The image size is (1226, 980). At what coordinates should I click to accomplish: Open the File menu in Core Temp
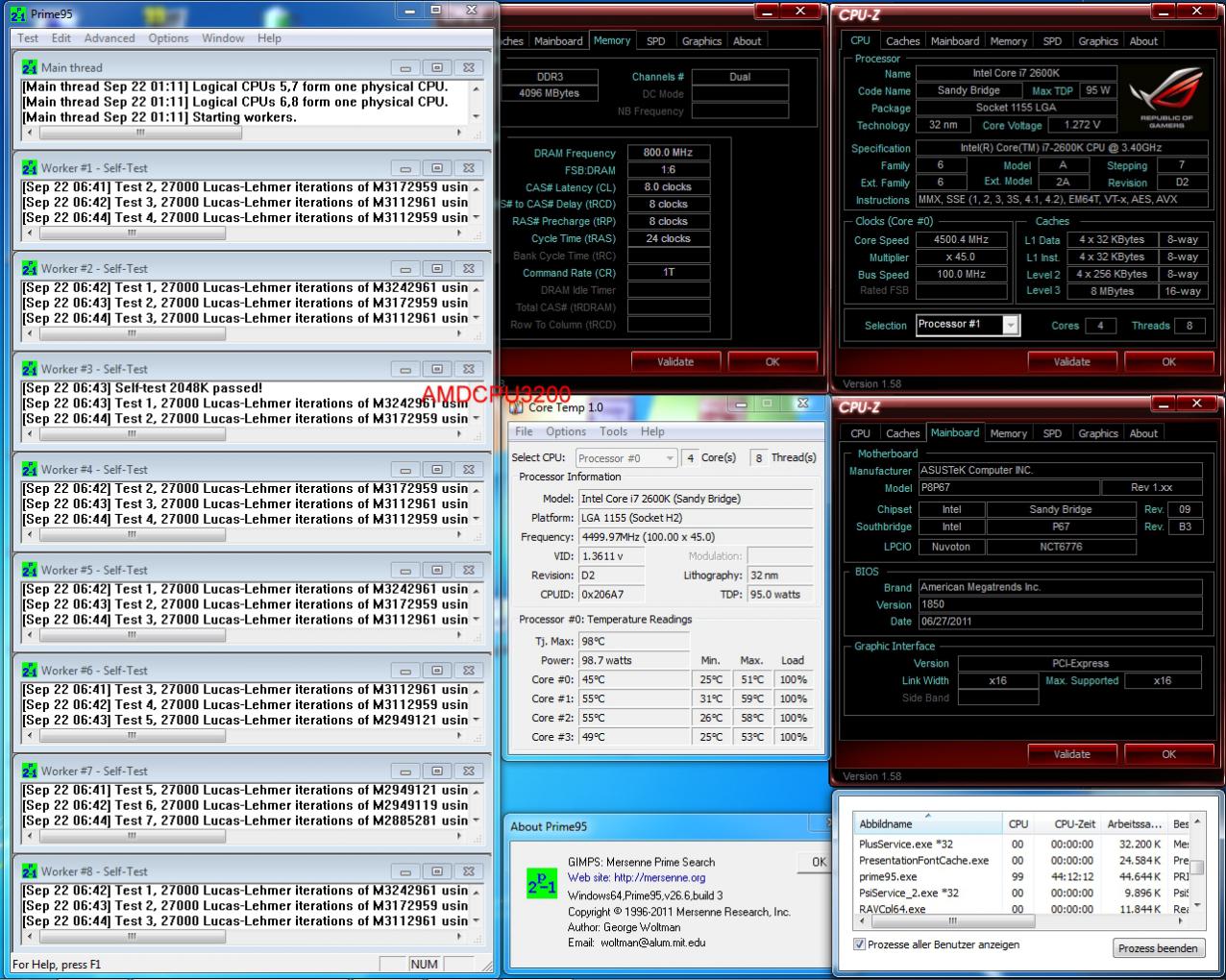524,431
